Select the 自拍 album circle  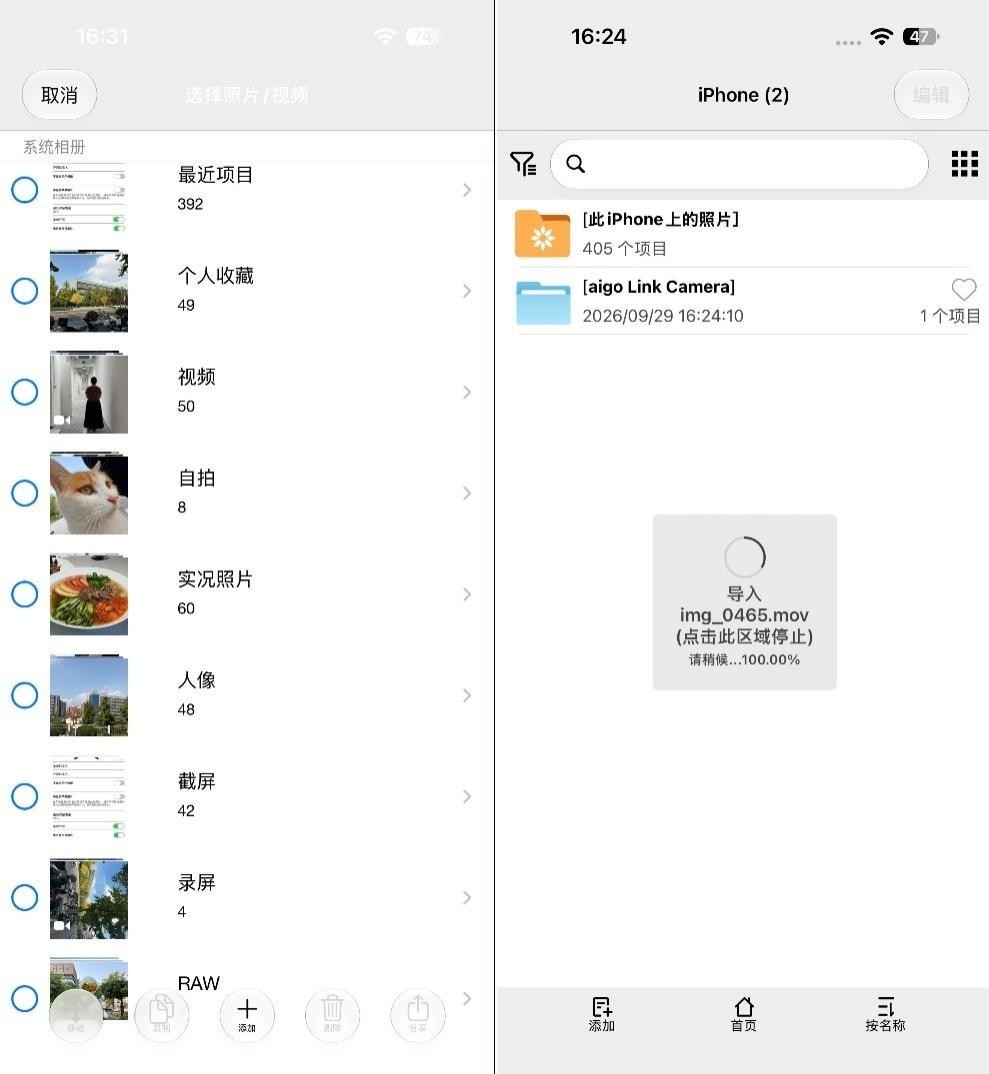click(25, 493)
